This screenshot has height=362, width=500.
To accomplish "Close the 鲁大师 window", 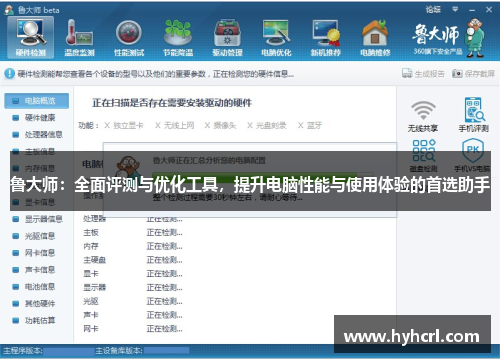I will (489, 10).
